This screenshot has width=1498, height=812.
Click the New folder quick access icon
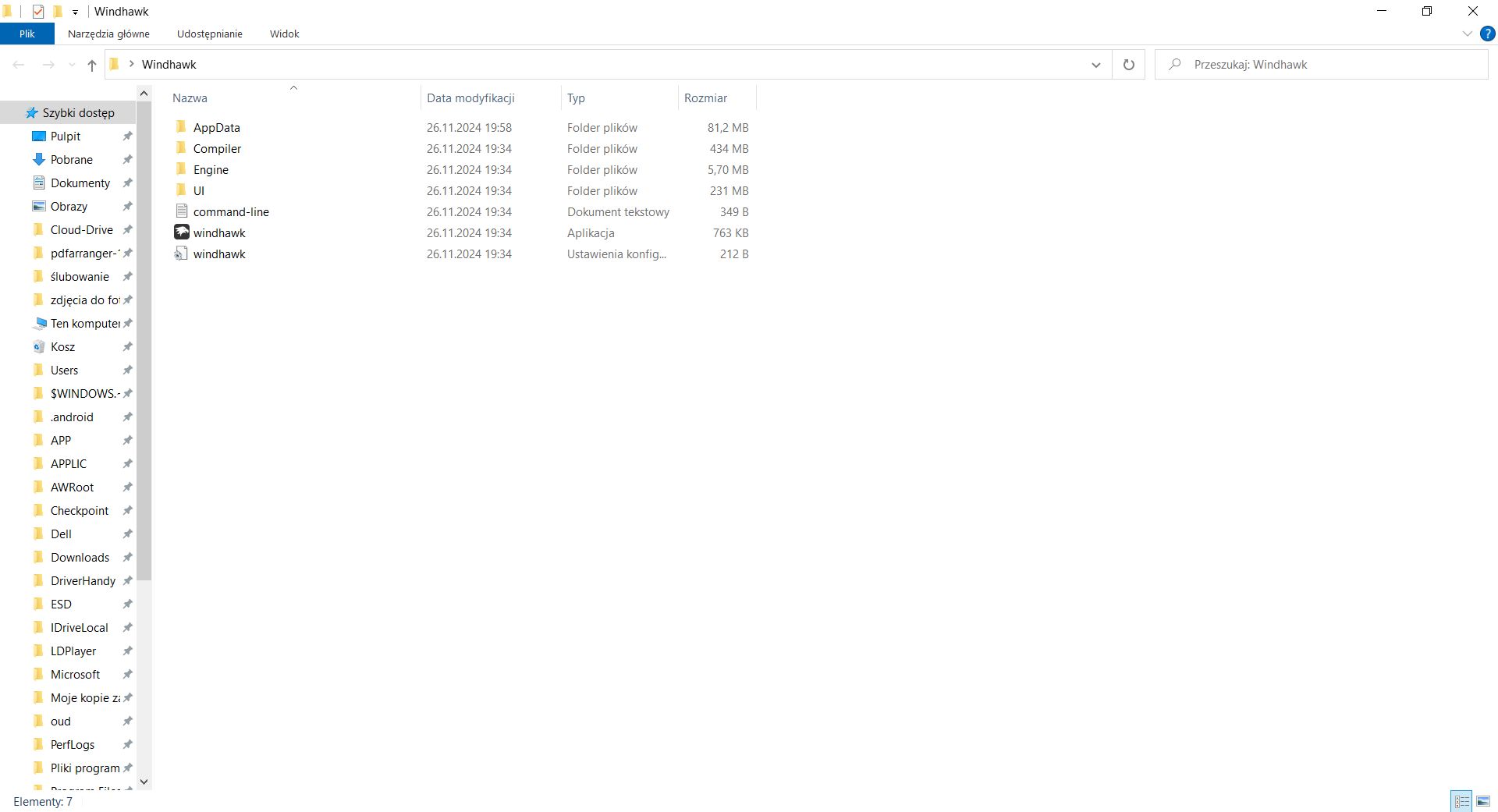(57, 12)
